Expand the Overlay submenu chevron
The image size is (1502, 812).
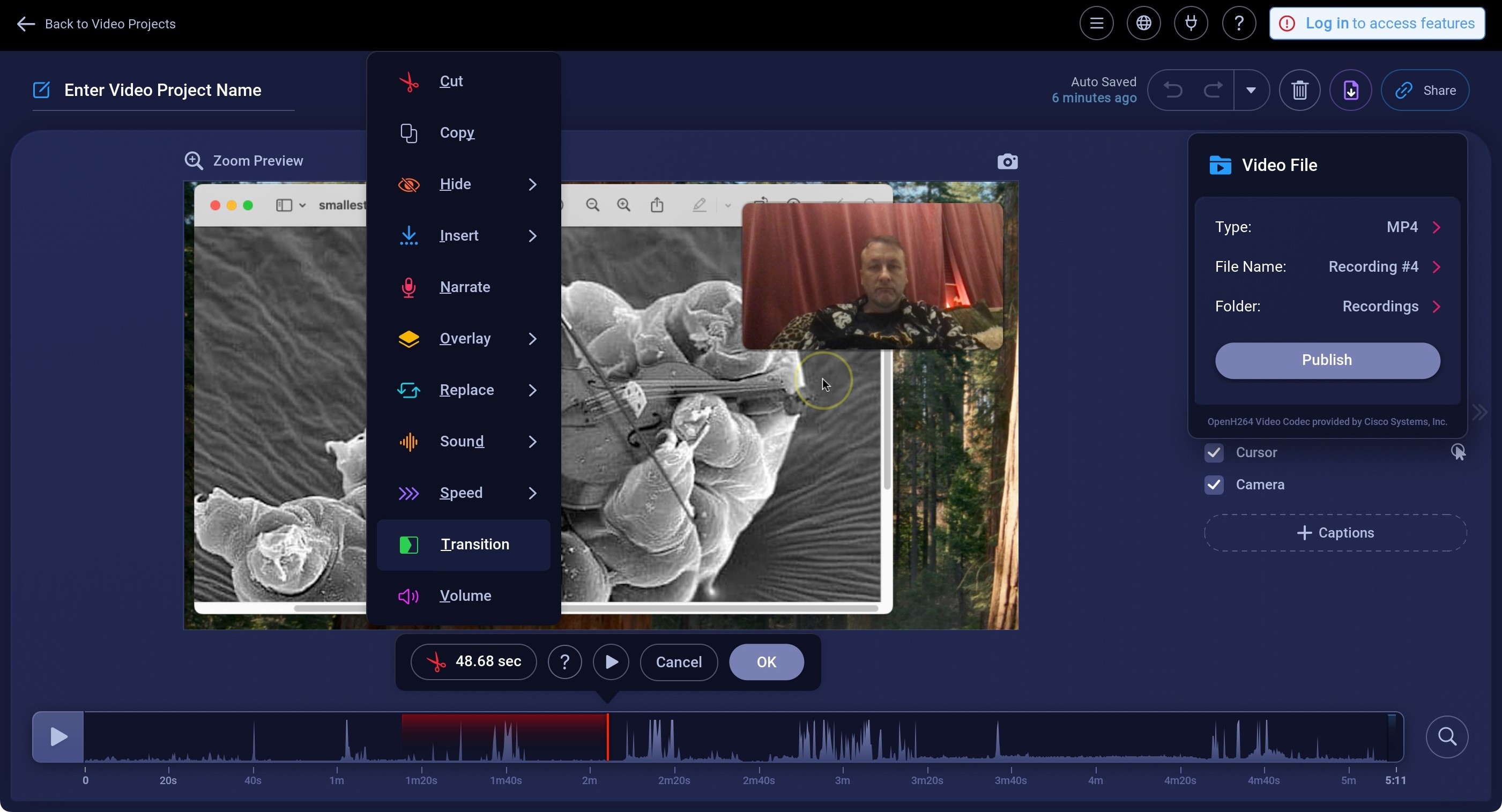pyautogui.click(x=532, y=339)
